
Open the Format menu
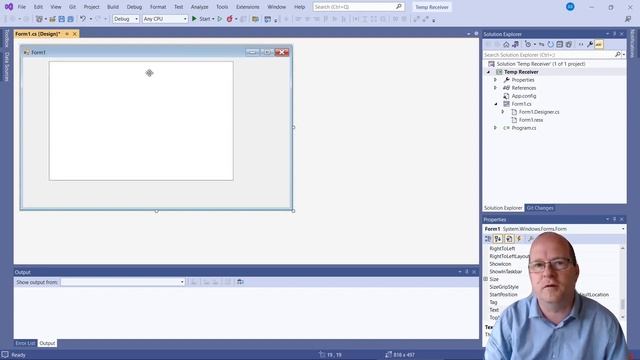pos(158,7)
